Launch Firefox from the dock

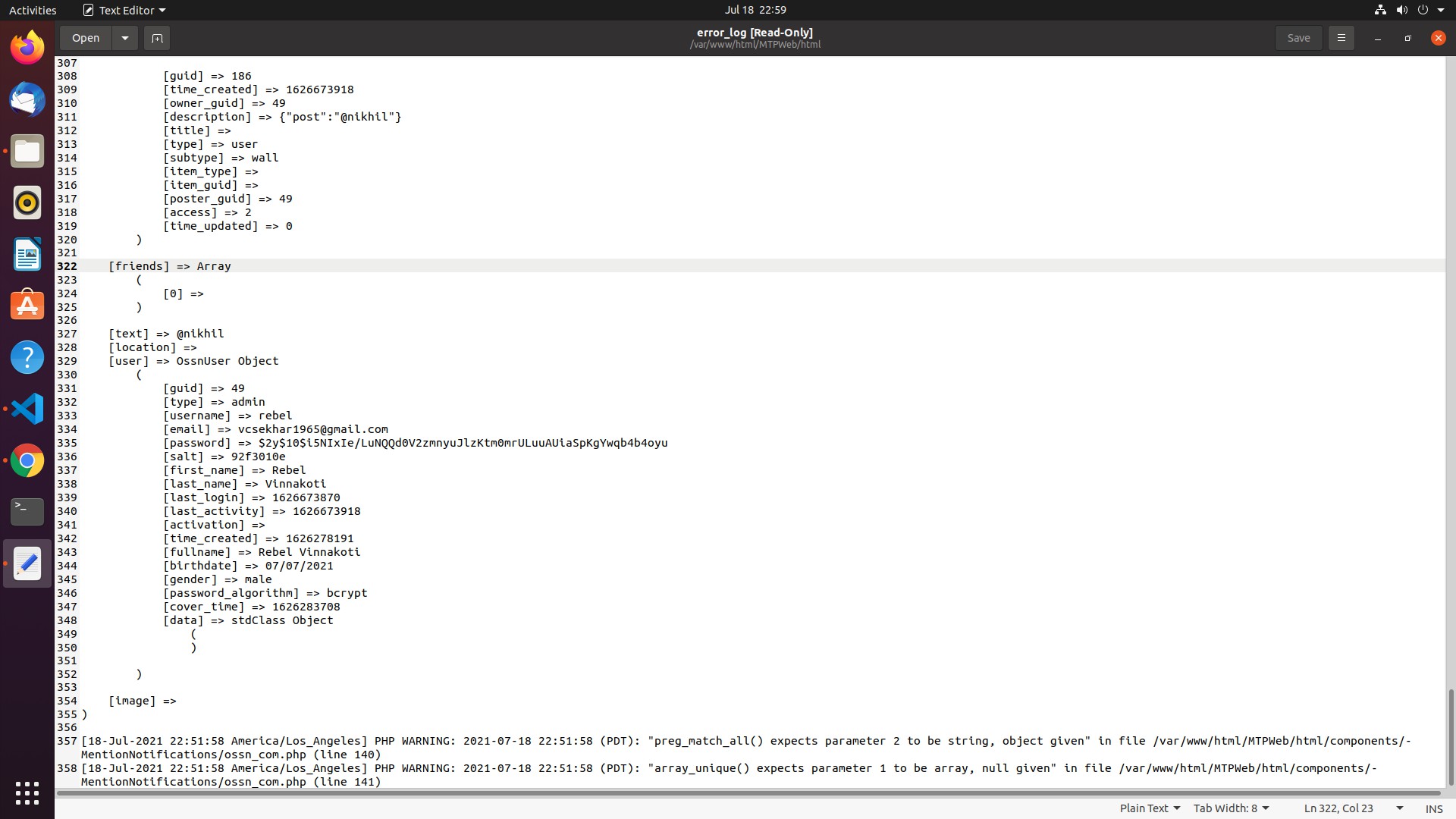[27, 49]
